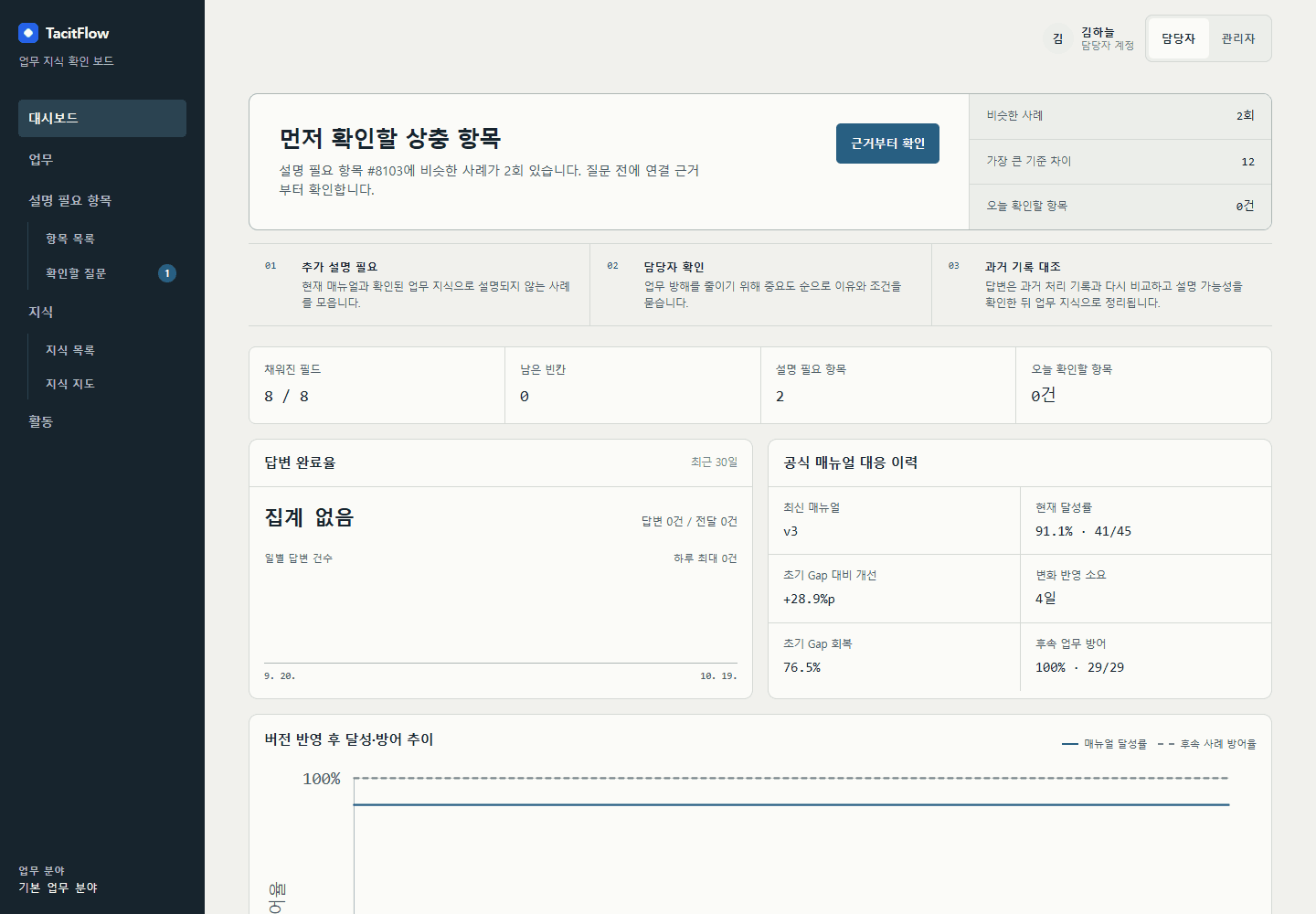The image size is (1316, 914).
Task: Click 초기 Gap 회복 76.5% cell
Action: coord(894,656)
